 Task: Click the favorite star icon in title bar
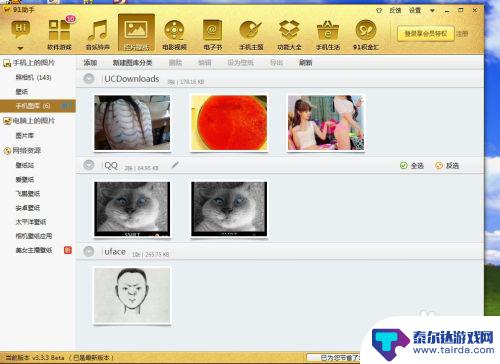[379, 11]
